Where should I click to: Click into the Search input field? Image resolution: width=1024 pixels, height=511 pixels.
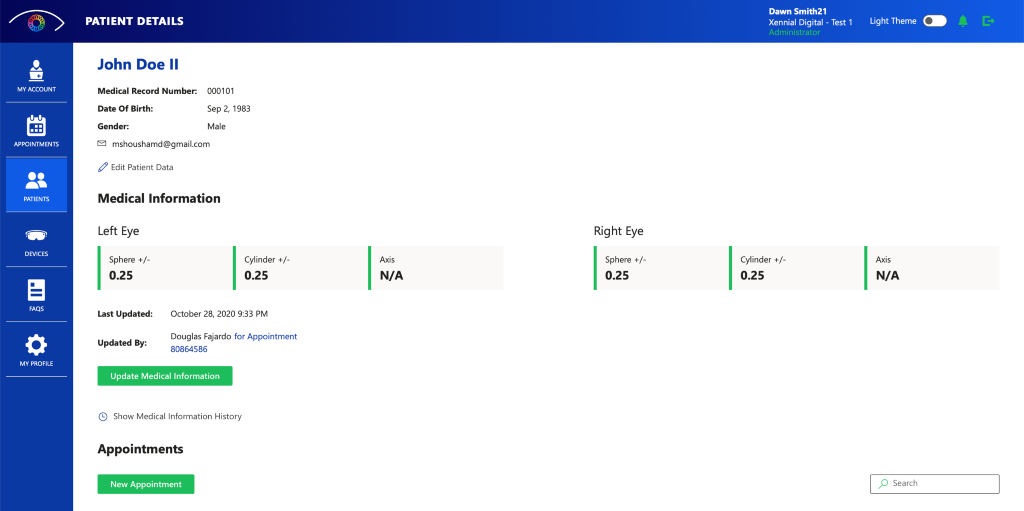(x=935, y=484)
